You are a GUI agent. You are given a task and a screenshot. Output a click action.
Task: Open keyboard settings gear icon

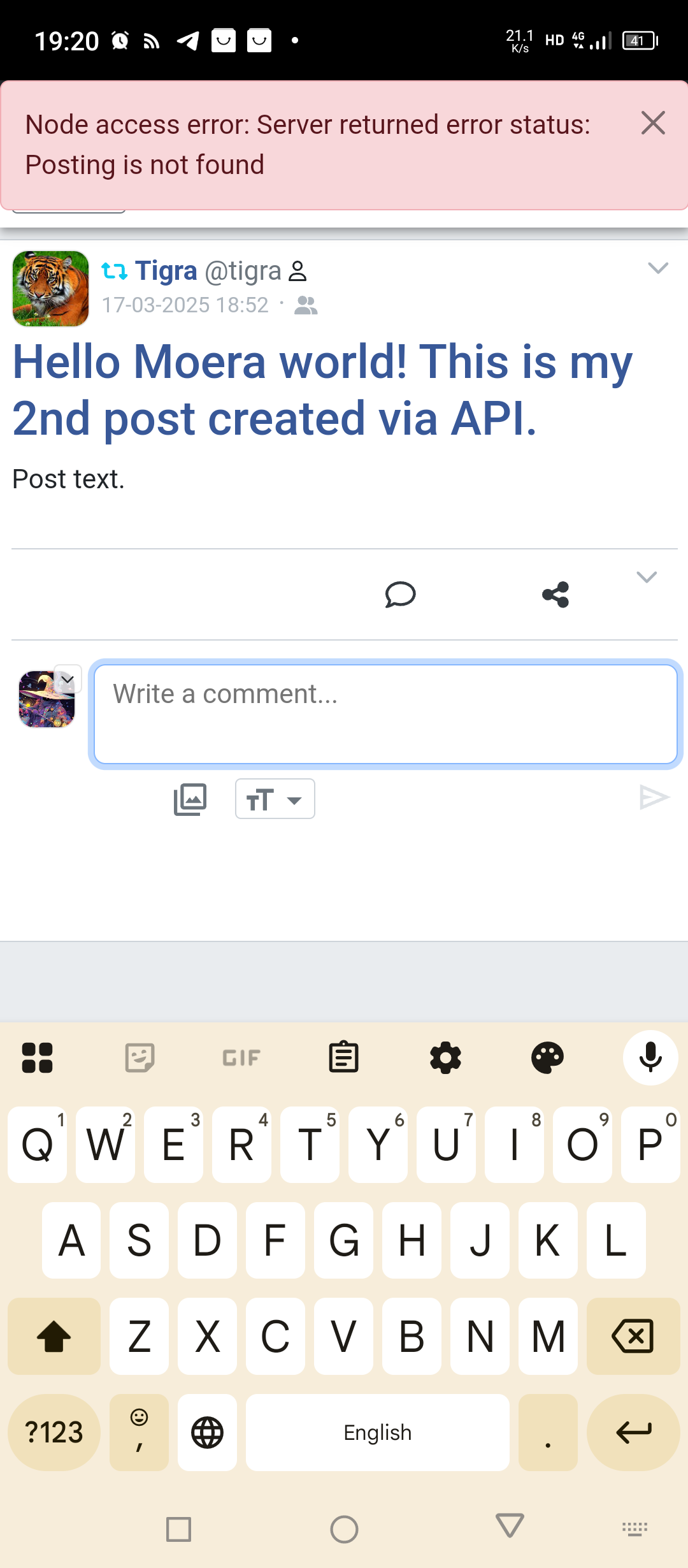[445, 1057]
